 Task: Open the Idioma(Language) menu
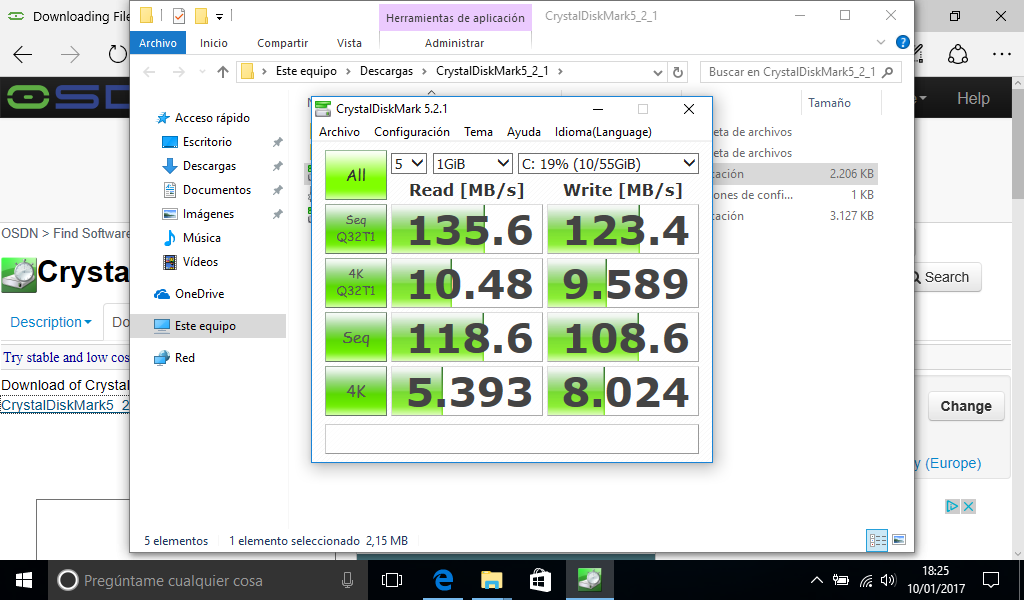click(x=603, y=132)
